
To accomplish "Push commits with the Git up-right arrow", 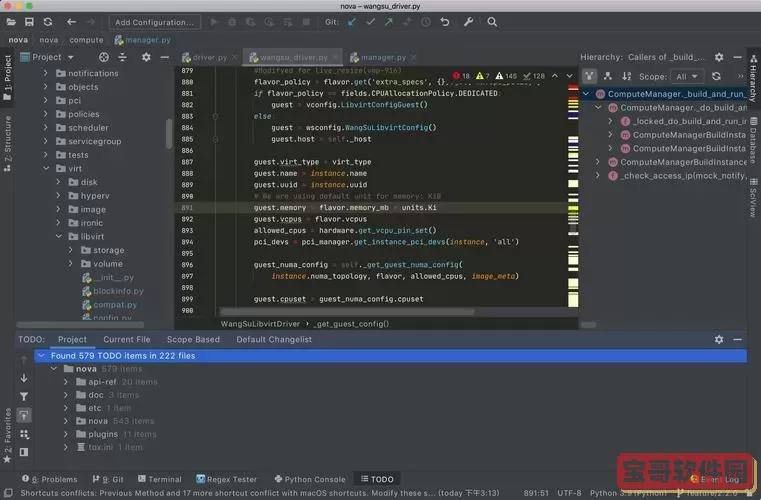I will pyautogui.click(x=389, y=22).
